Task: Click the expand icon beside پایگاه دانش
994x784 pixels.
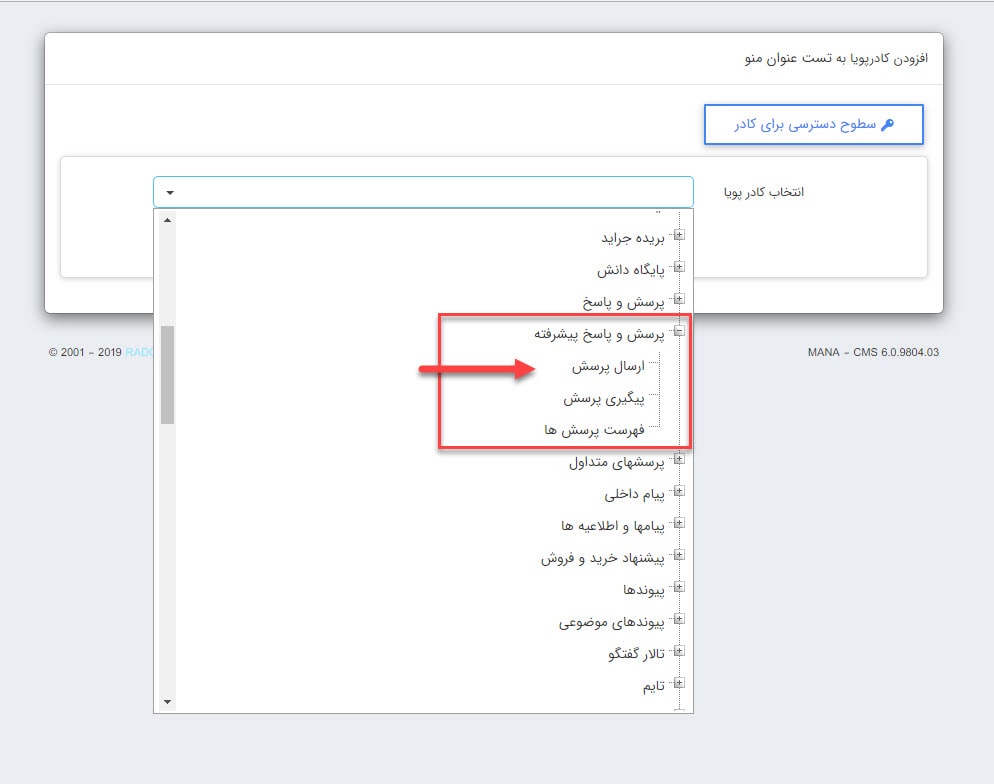Action: 680,267
